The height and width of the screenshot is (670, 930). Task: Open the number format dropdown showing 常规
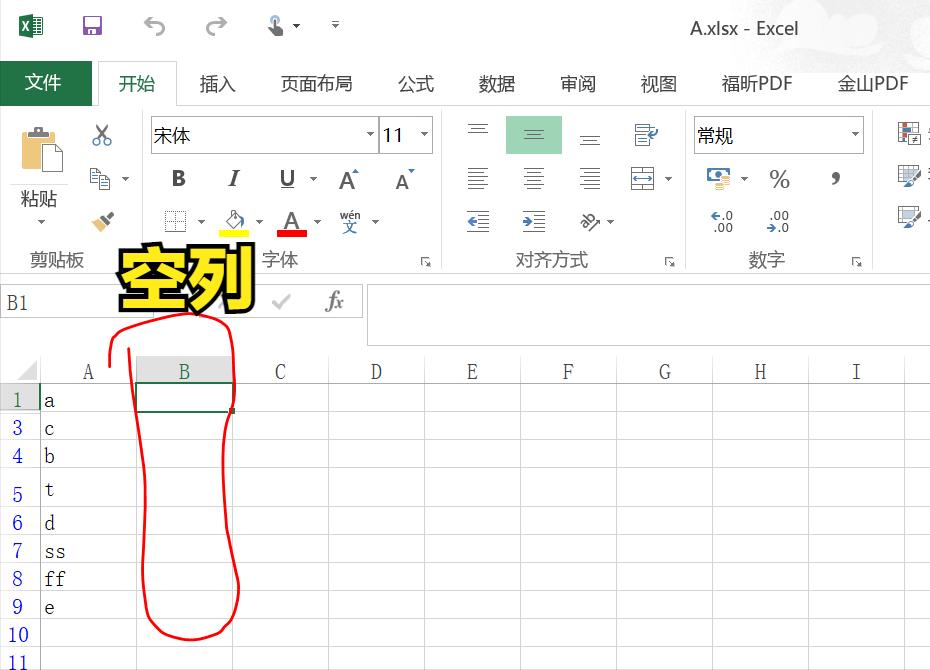point(855,134)
